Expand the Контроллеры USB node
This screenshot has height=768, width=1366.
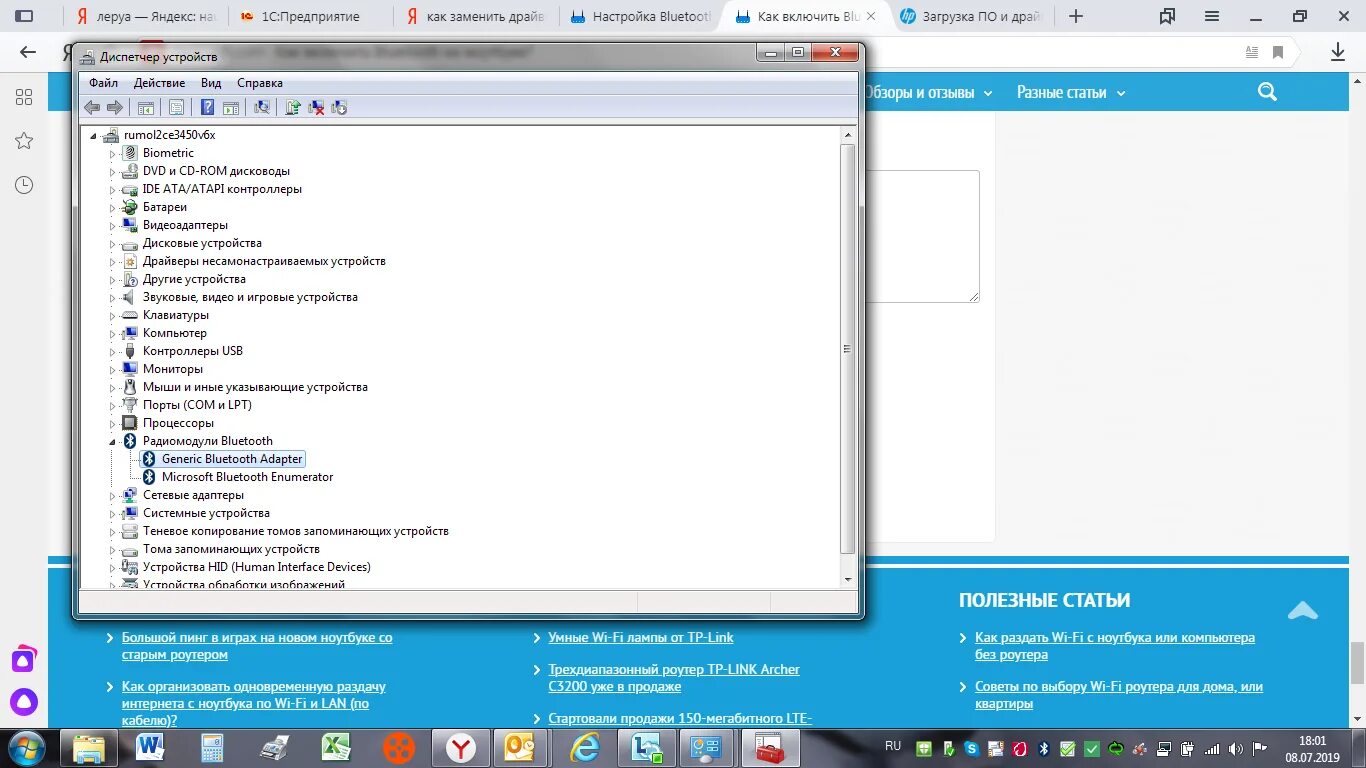tap(112, 351)
